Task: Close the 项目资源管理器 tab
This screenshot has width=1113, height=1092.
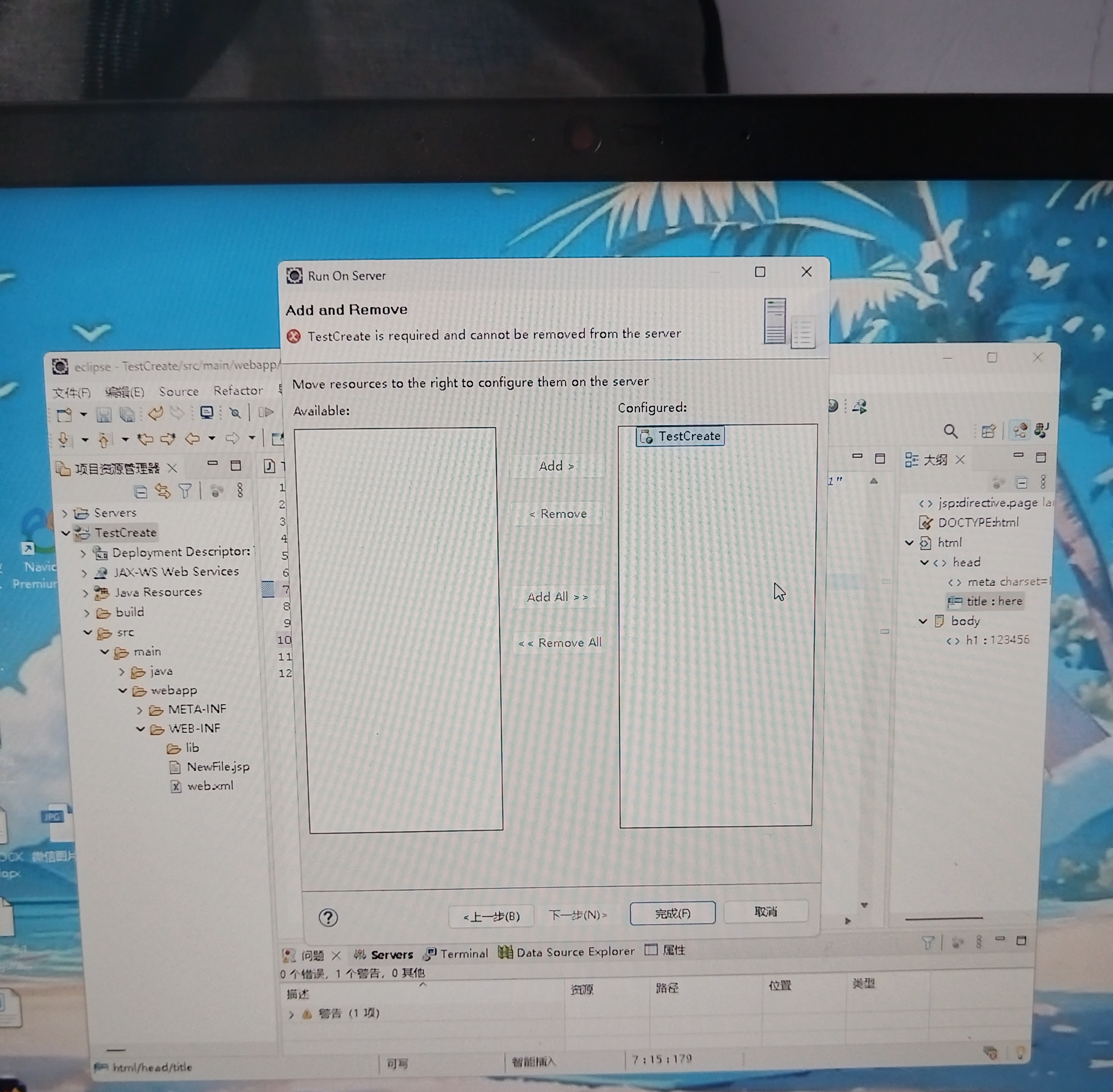Action: coord(173,468)
